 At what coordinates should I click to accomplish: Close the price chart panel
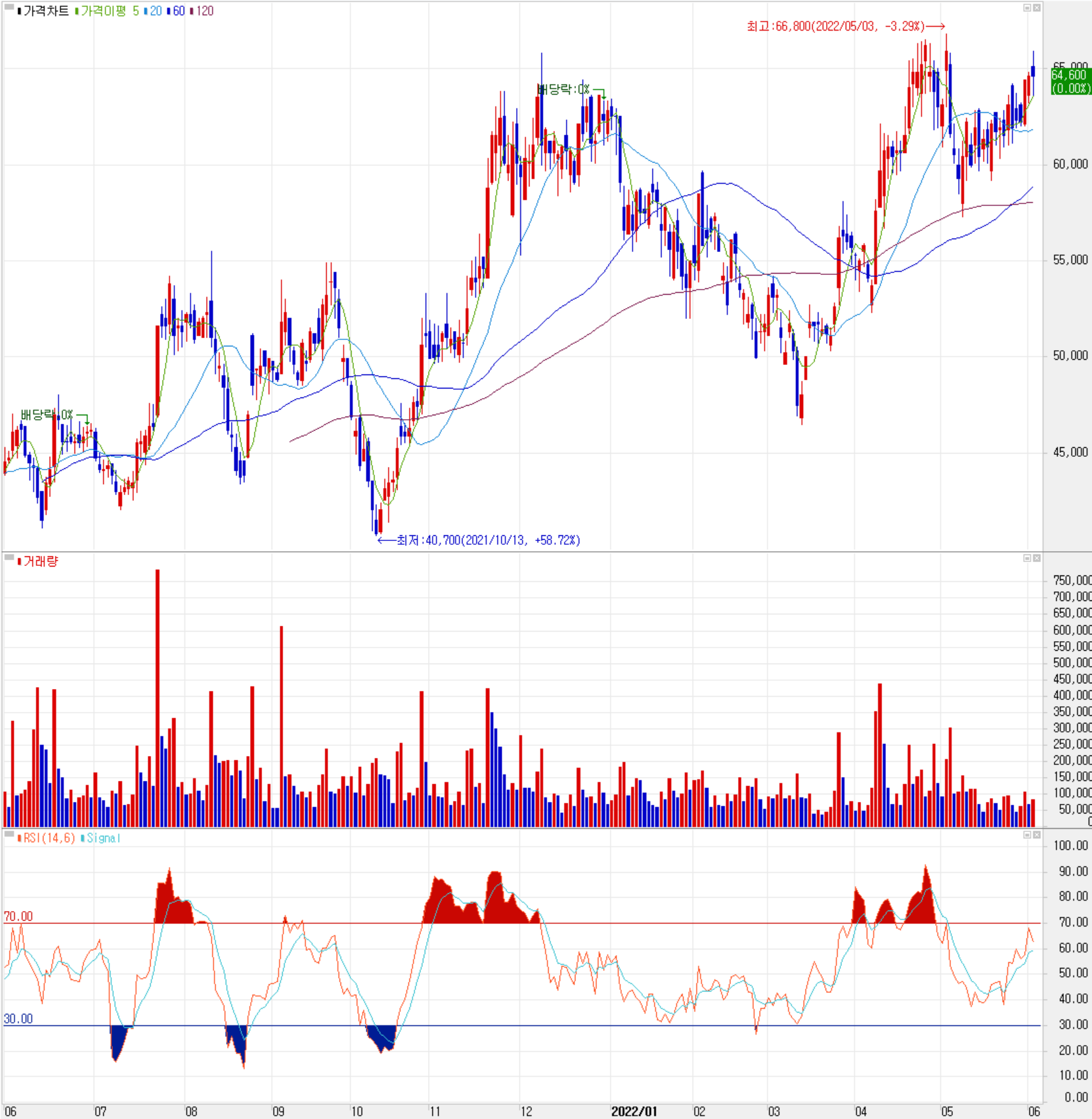click(x=1037, y=8)
